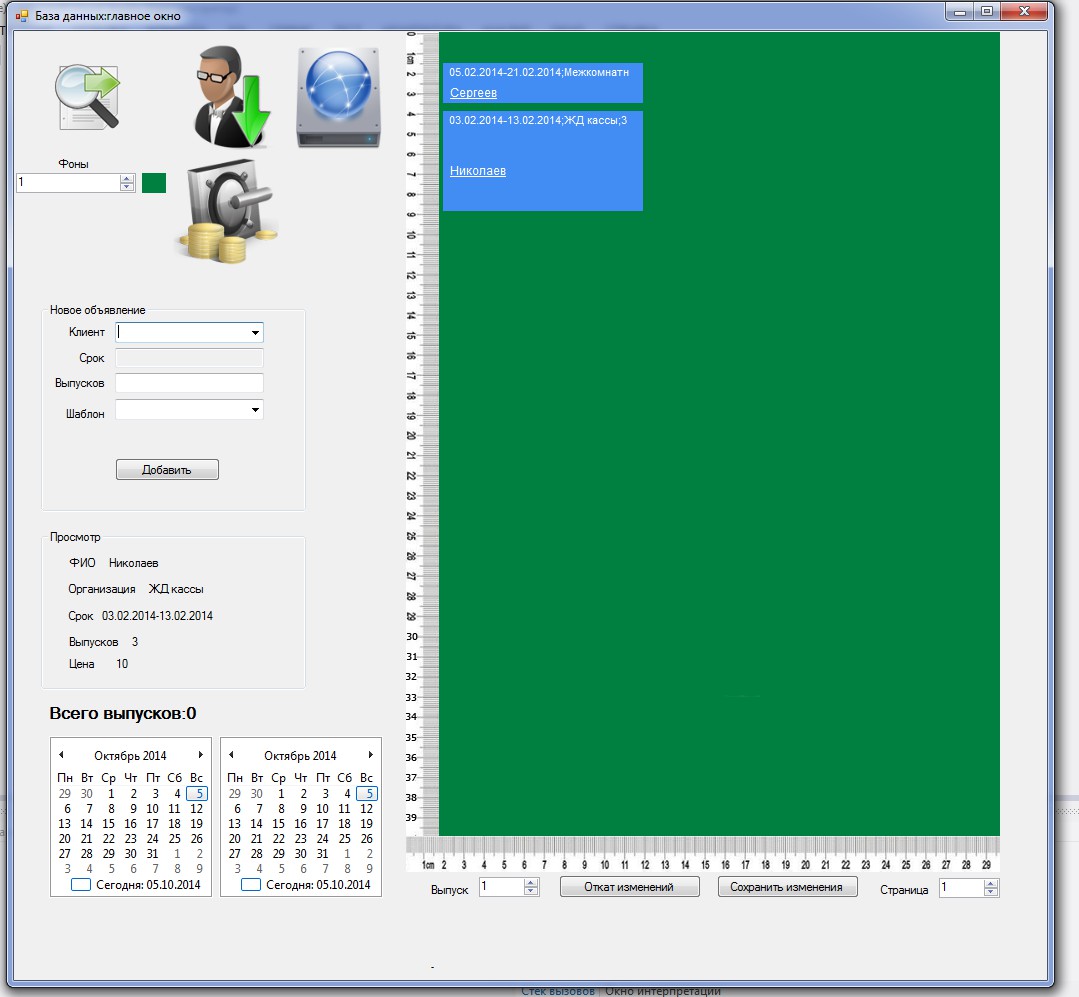
Task: Click the ФИО value Николаев in Просмотр
Action: (133, 563)
